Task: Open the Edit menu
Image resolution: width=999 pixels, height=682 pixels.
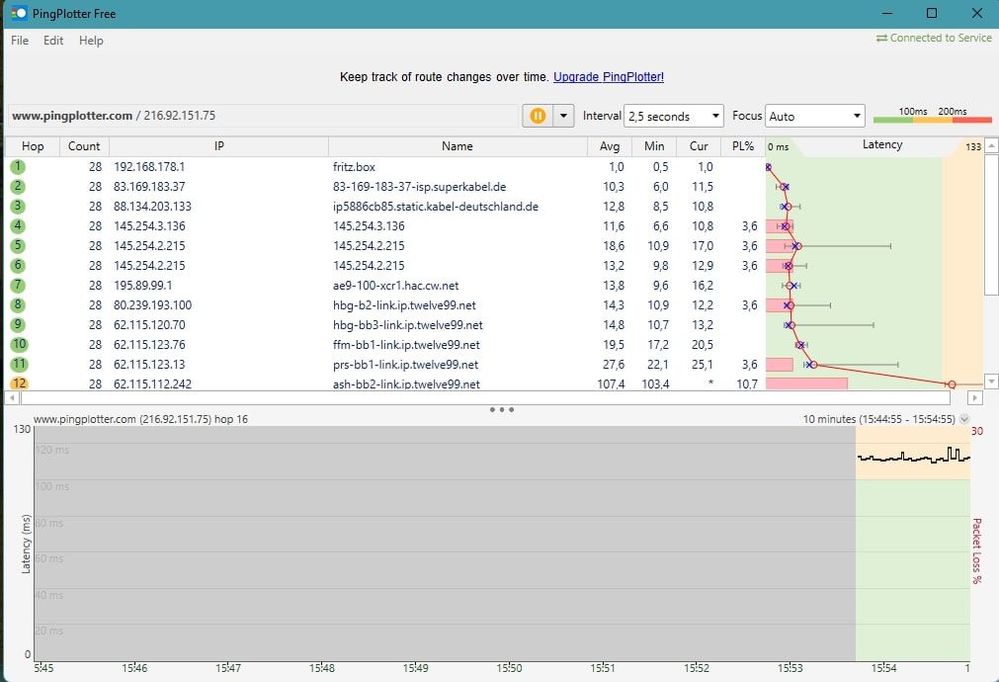Action: tap(53, 40)
